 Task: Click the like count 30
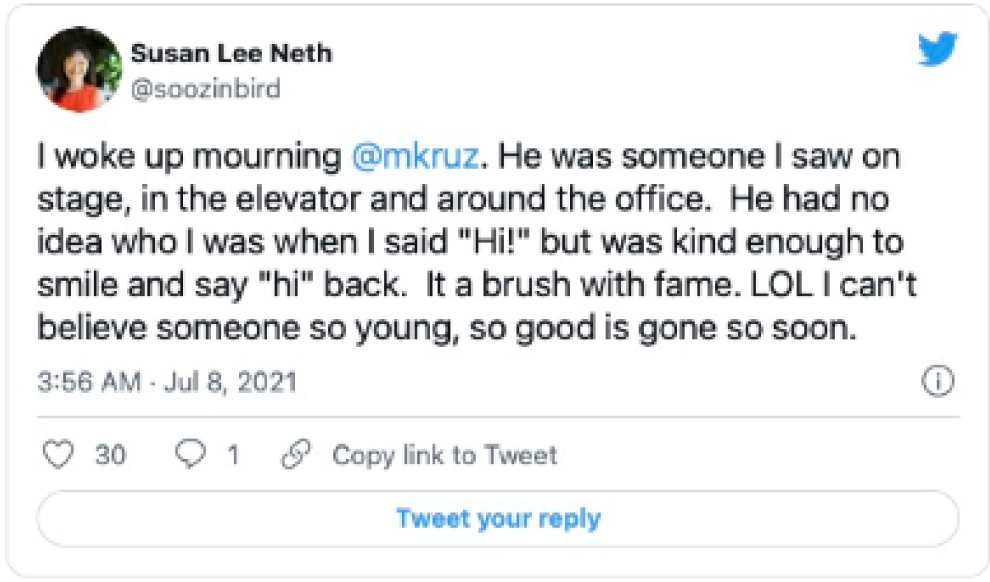[x=111, y=455]
